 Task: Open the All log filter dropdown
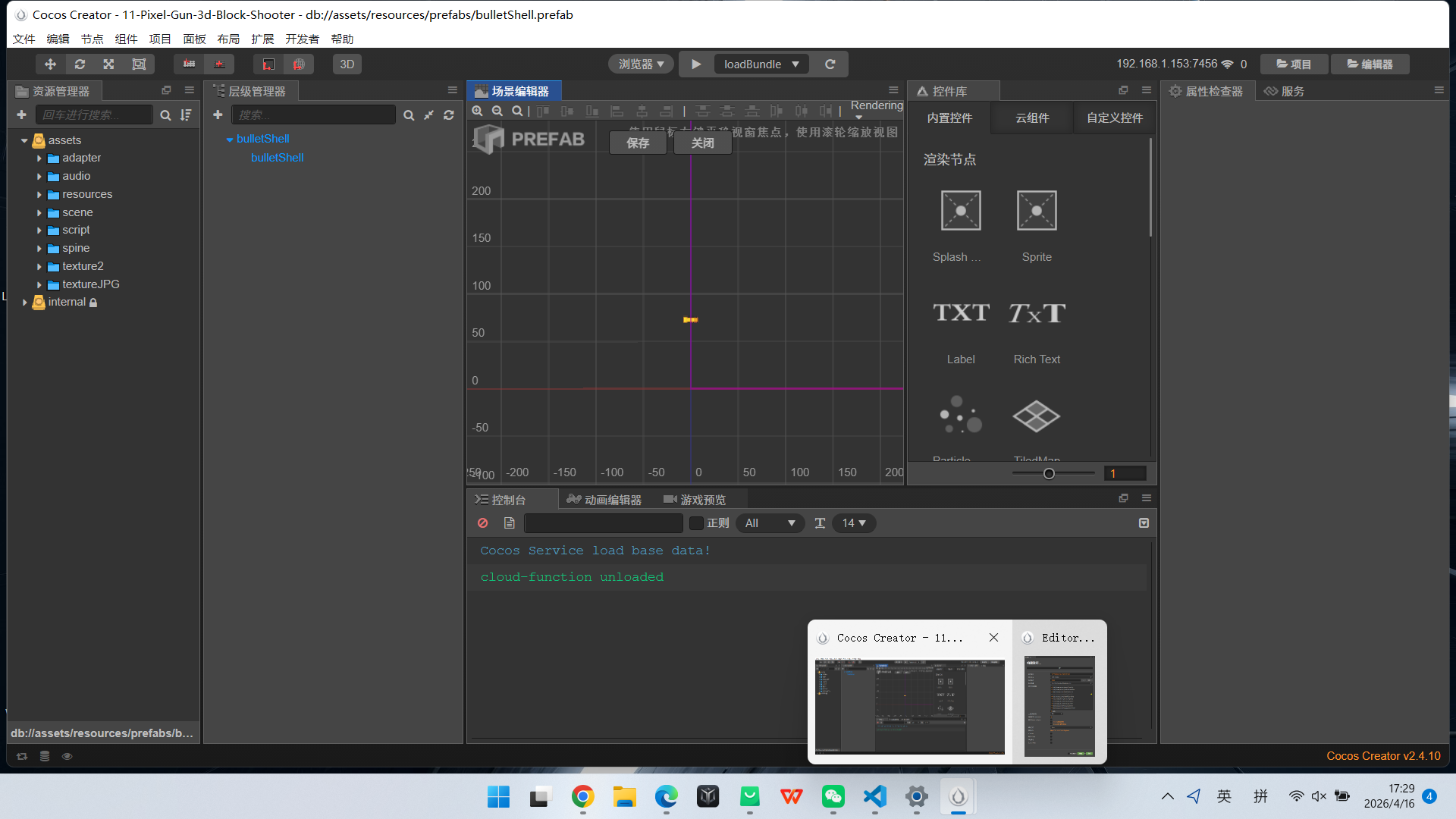point(770,523)
